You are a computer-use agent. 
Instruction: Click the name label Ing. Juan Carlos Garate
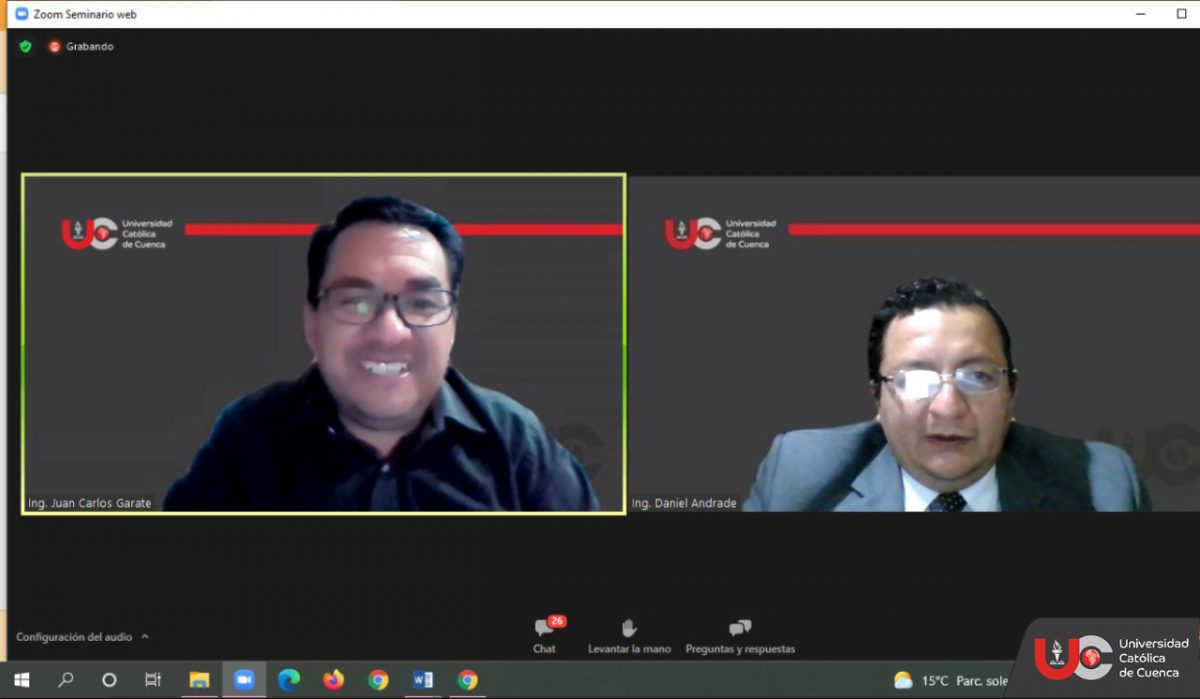[x=90, y=503]
